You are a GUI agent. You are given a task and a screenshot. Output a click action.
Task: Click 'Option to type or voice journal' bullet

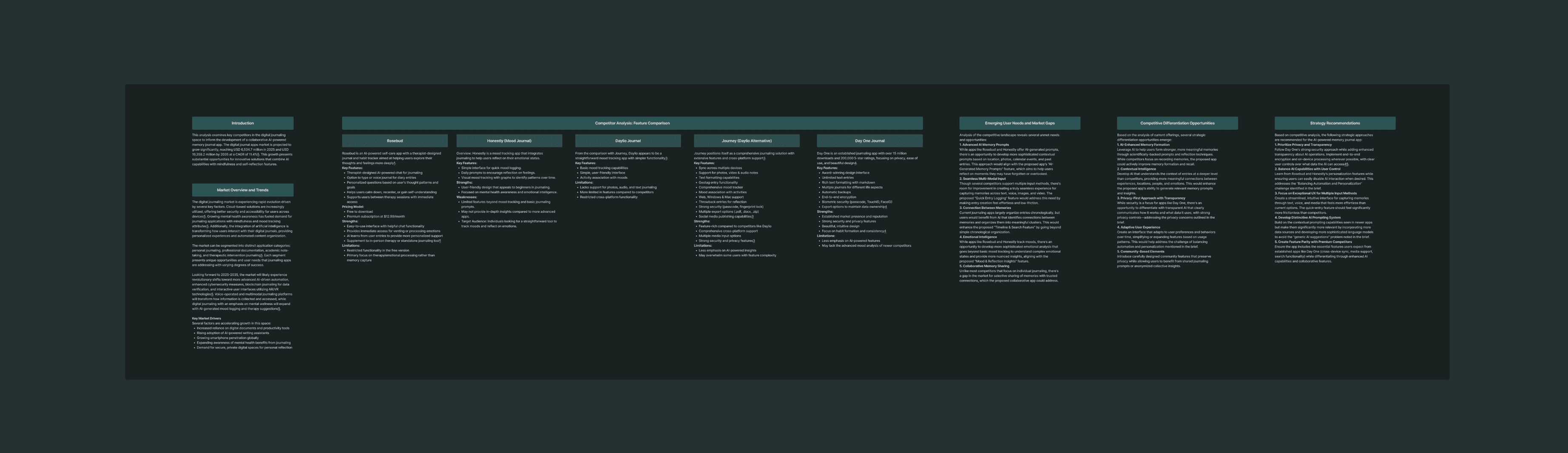click(x=381, y=178)
